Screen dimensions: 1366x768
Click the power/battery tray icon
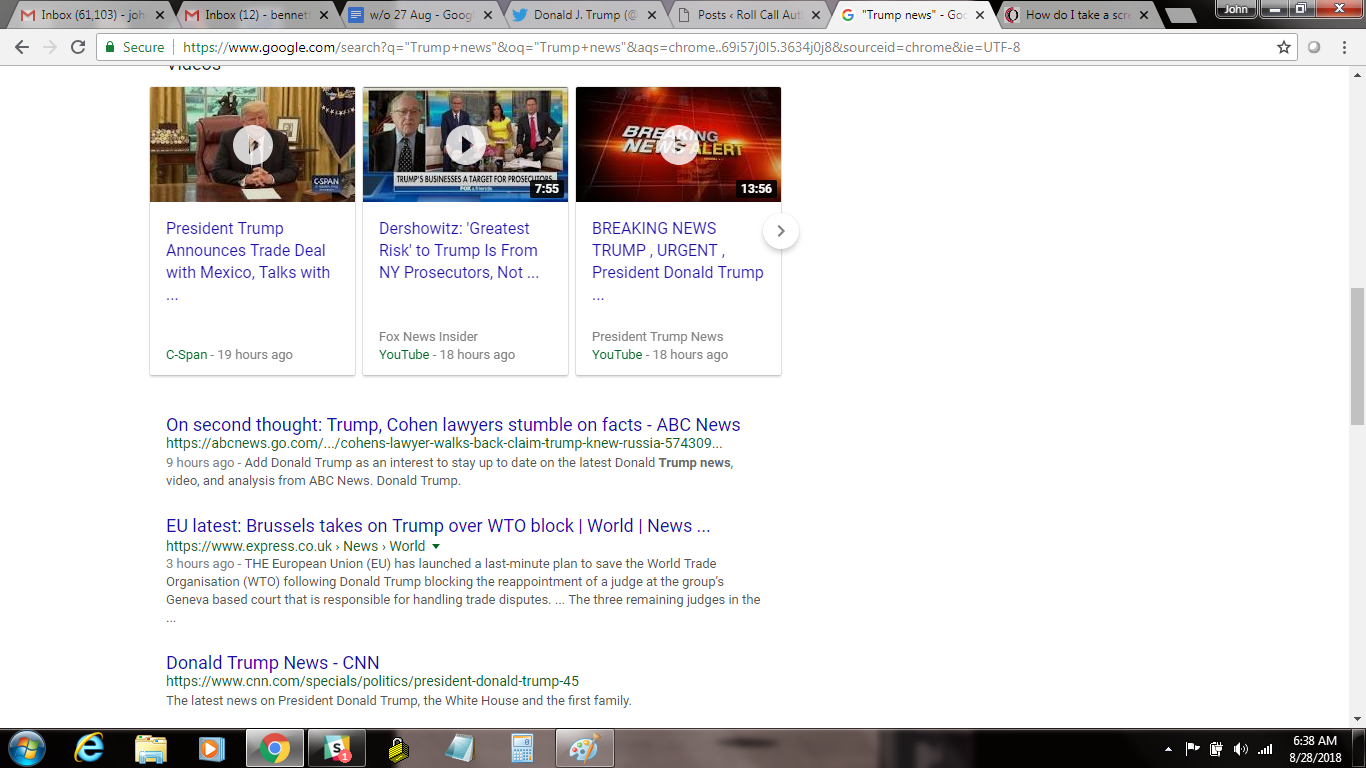coord(1216,749)
